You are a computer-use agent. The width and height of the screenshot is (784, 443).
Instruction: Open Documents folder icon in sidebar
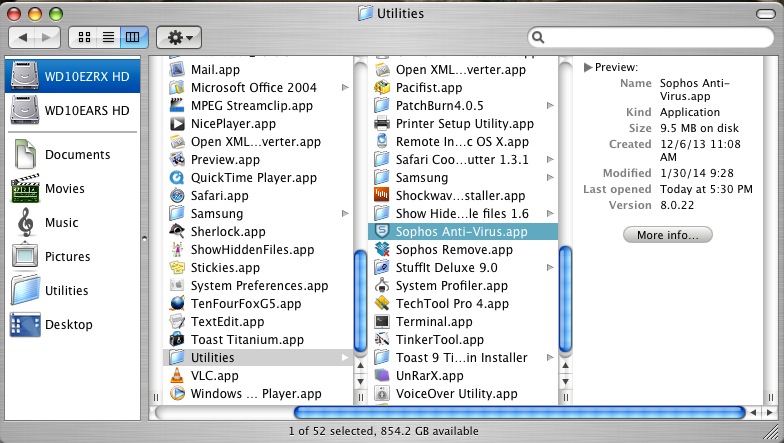[24, 154]
